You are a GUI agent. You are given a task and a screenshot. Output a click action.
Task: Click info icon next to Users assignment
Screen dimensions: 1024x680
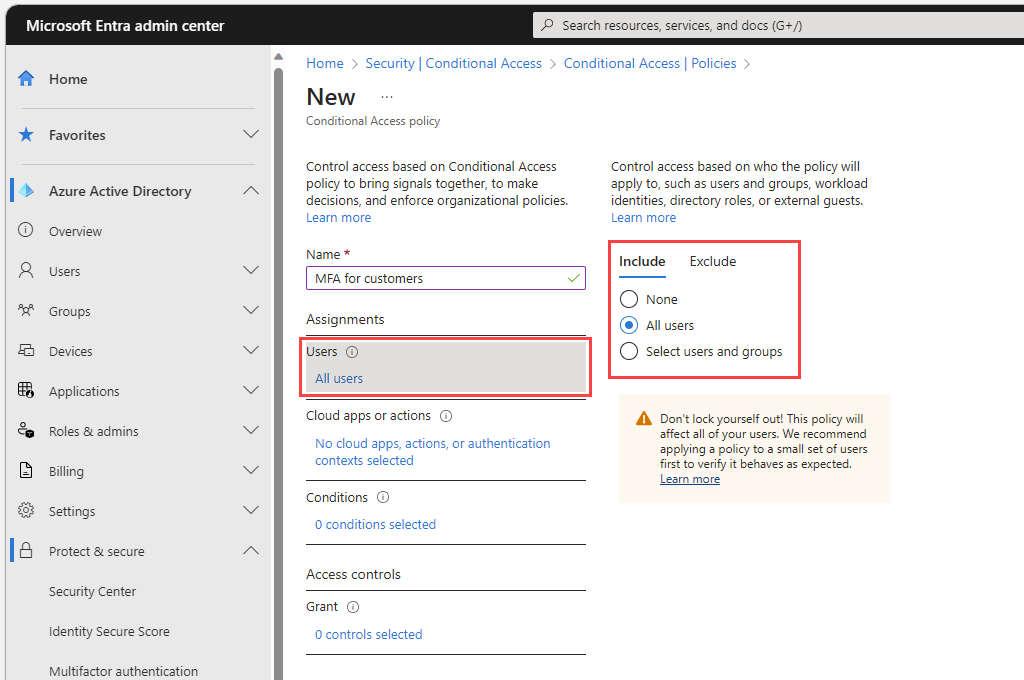(352, 352)
